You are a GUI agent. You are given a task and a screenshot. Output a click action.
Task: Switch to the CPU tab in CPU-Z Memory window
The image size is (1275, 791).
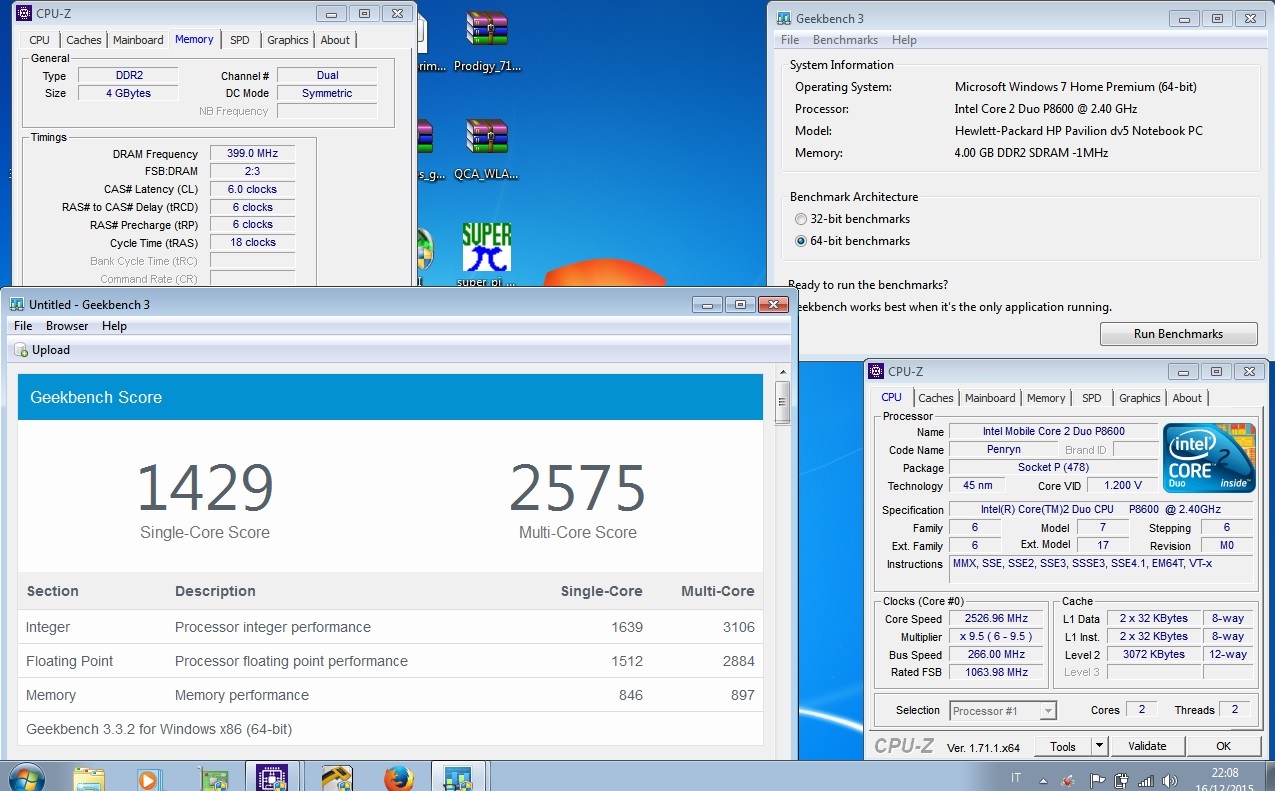click(39, 40)
